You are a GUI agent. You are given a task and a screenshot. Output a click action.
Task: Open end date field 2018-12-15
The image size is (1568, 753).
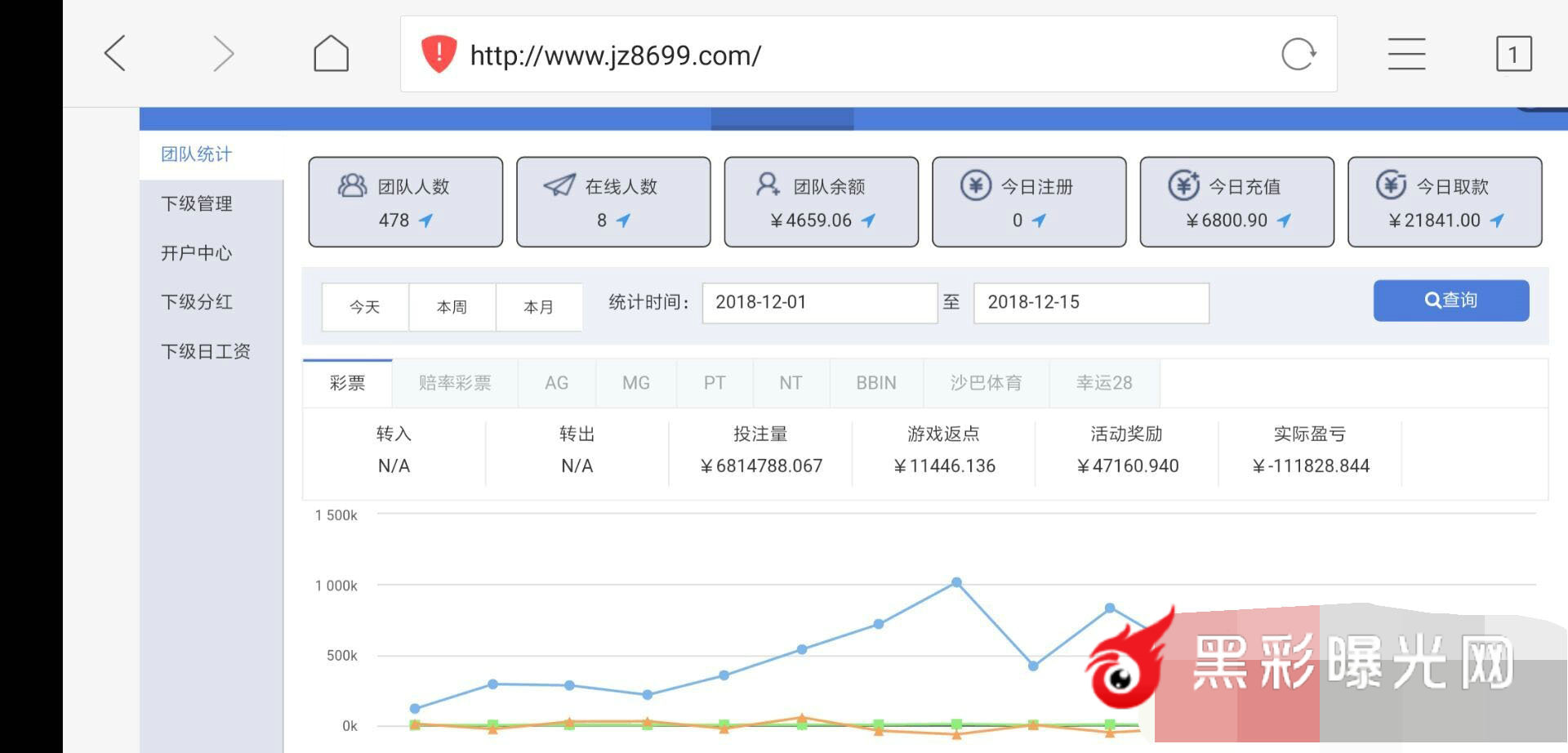point(1090,303)
